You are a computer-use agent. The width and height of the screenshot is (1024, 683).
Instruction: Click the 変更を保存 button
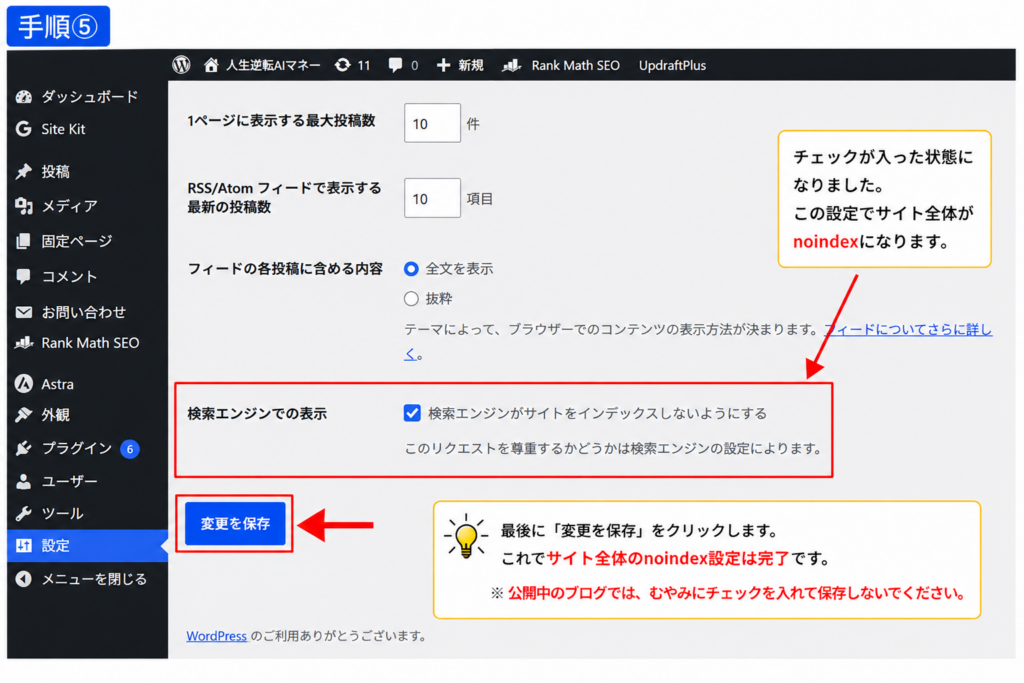click(x=235, y=523)
